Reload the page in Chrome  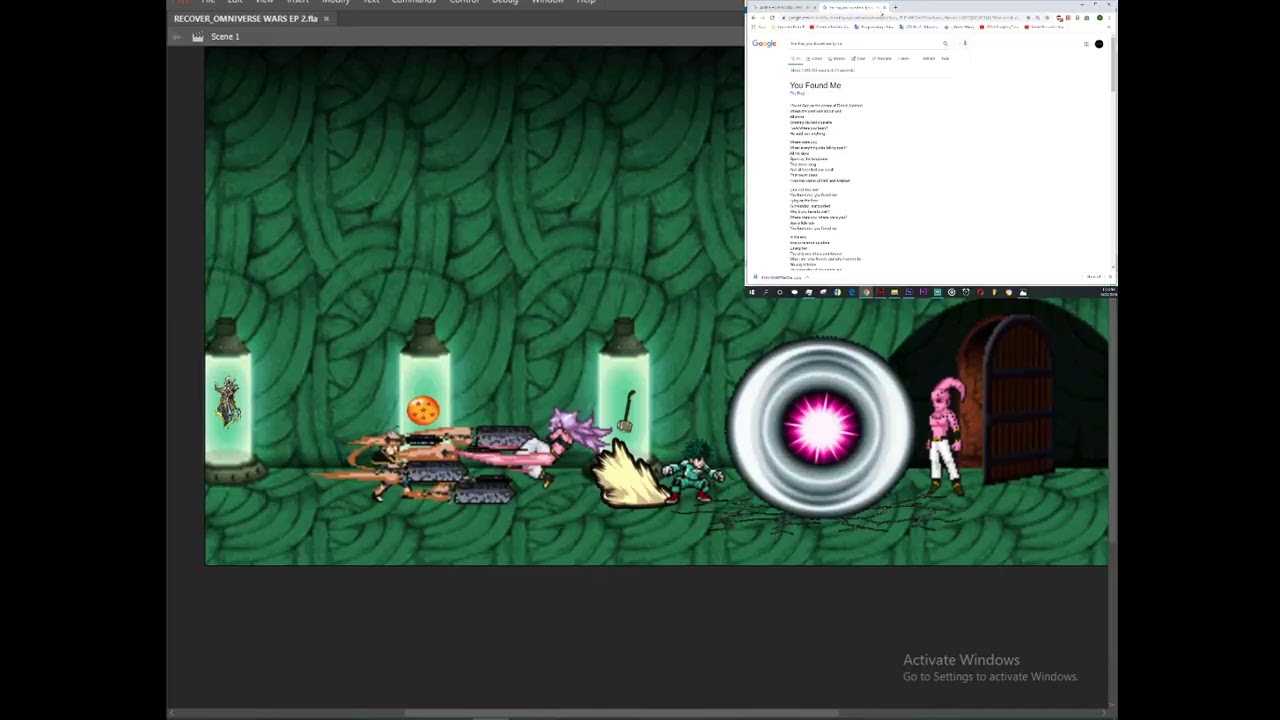point(772,18)
